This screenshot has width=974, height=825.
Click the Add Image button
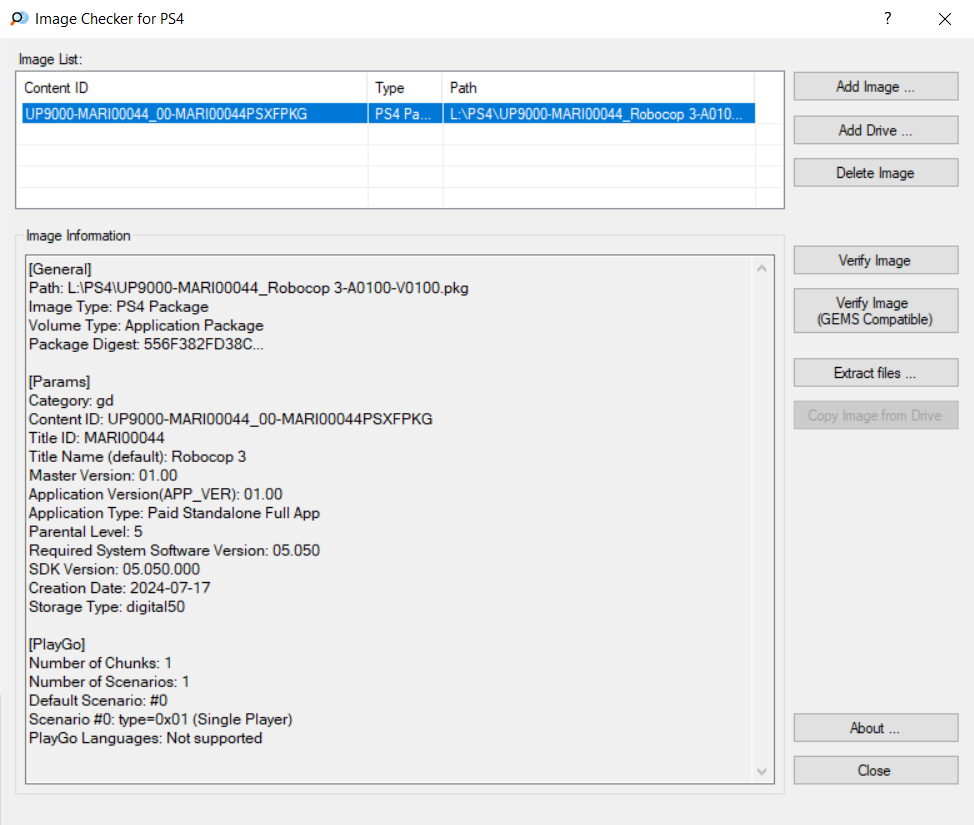pyautogui.click(x=875, y=87)
